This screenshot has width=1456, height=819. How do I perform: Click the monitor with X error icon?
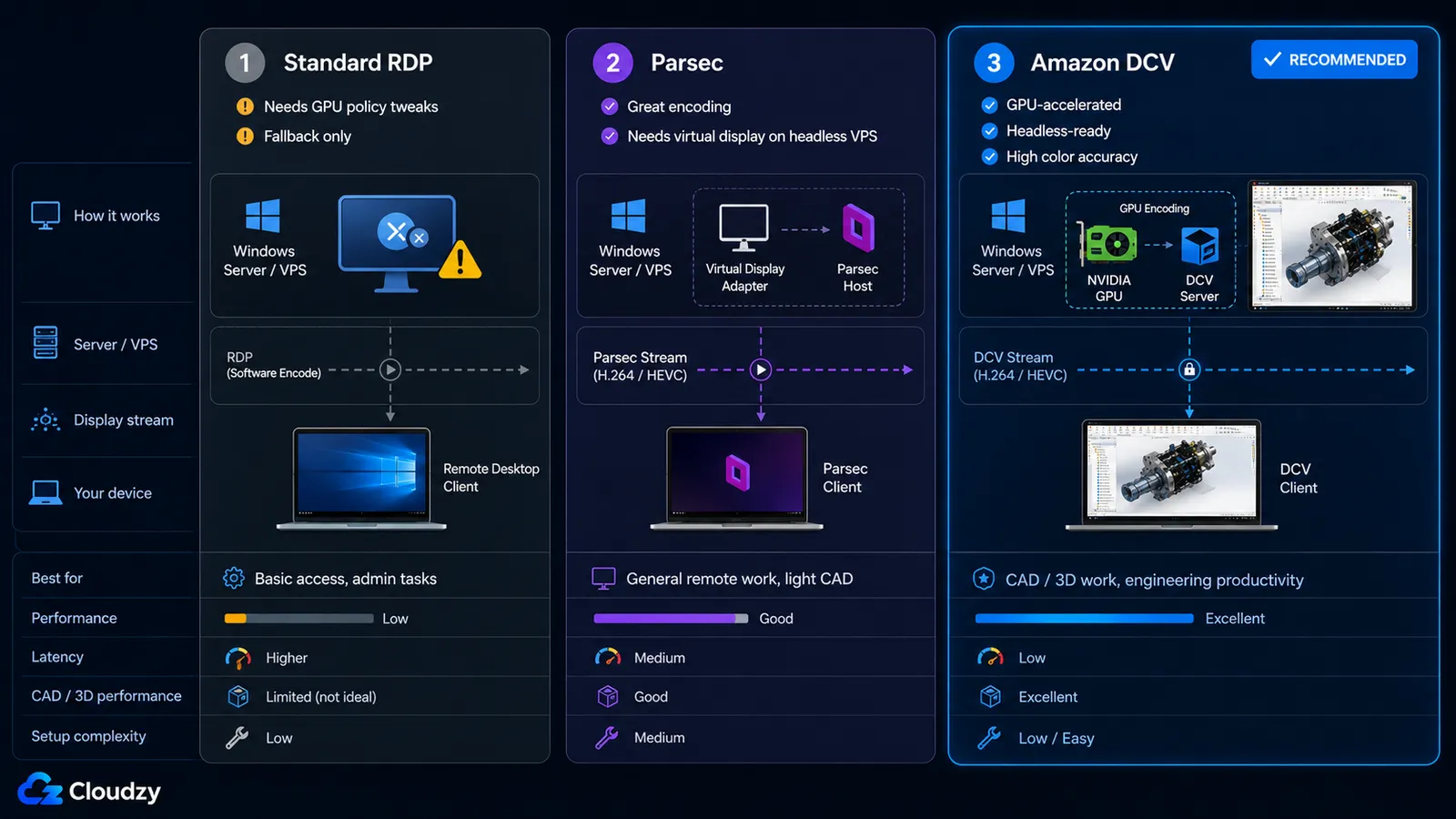[397, 243]
